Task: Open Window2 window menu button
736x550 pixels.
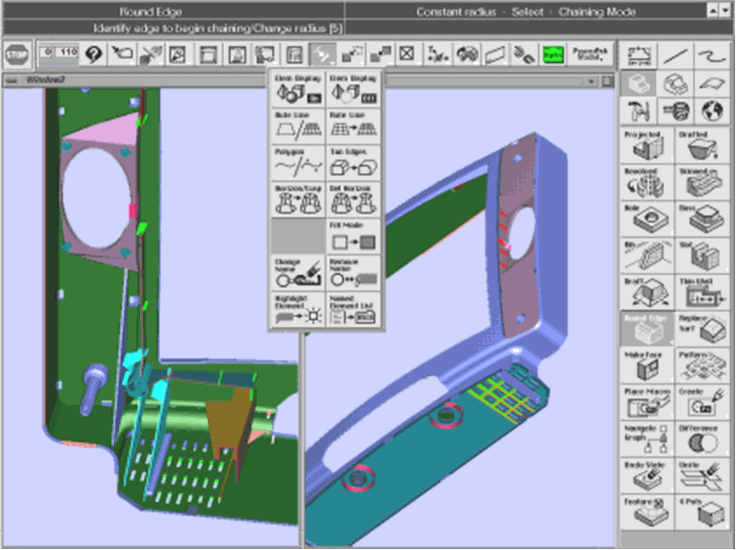Action: pos(11,80)
